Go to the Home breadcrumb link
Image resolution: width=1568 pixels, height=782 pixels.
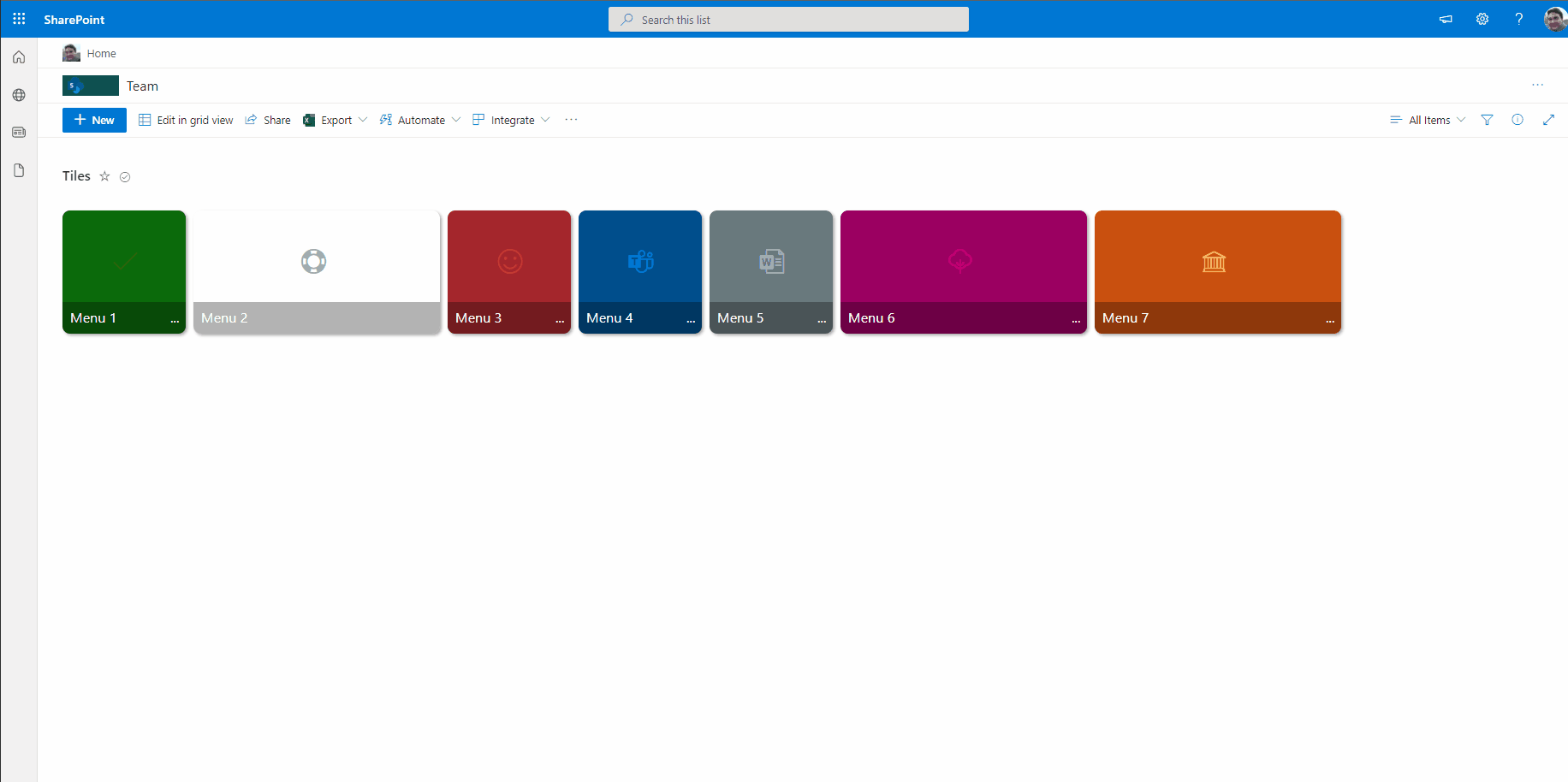[101, 53]
